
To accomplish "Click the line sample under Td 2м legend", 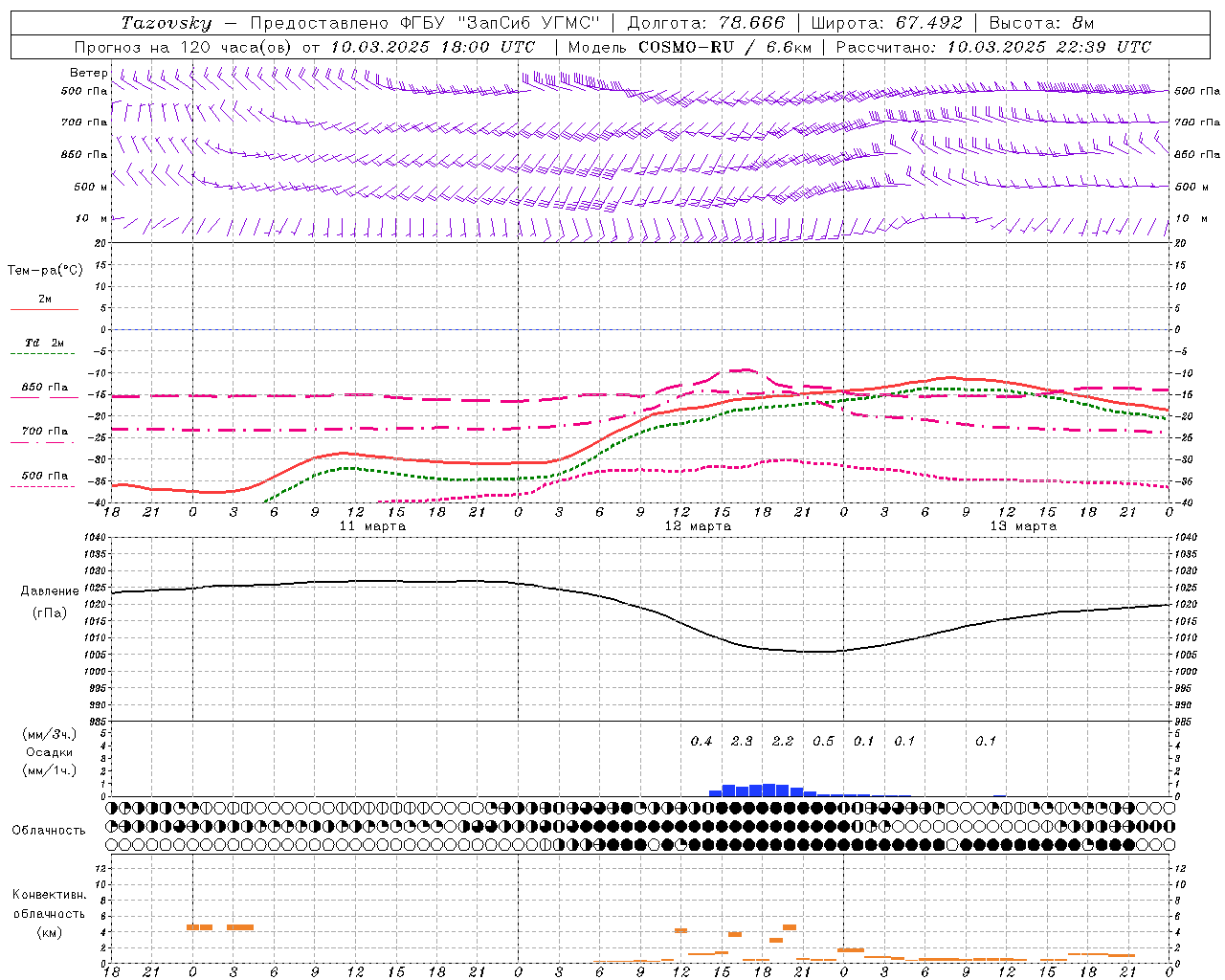I will (x=44, y=354).
